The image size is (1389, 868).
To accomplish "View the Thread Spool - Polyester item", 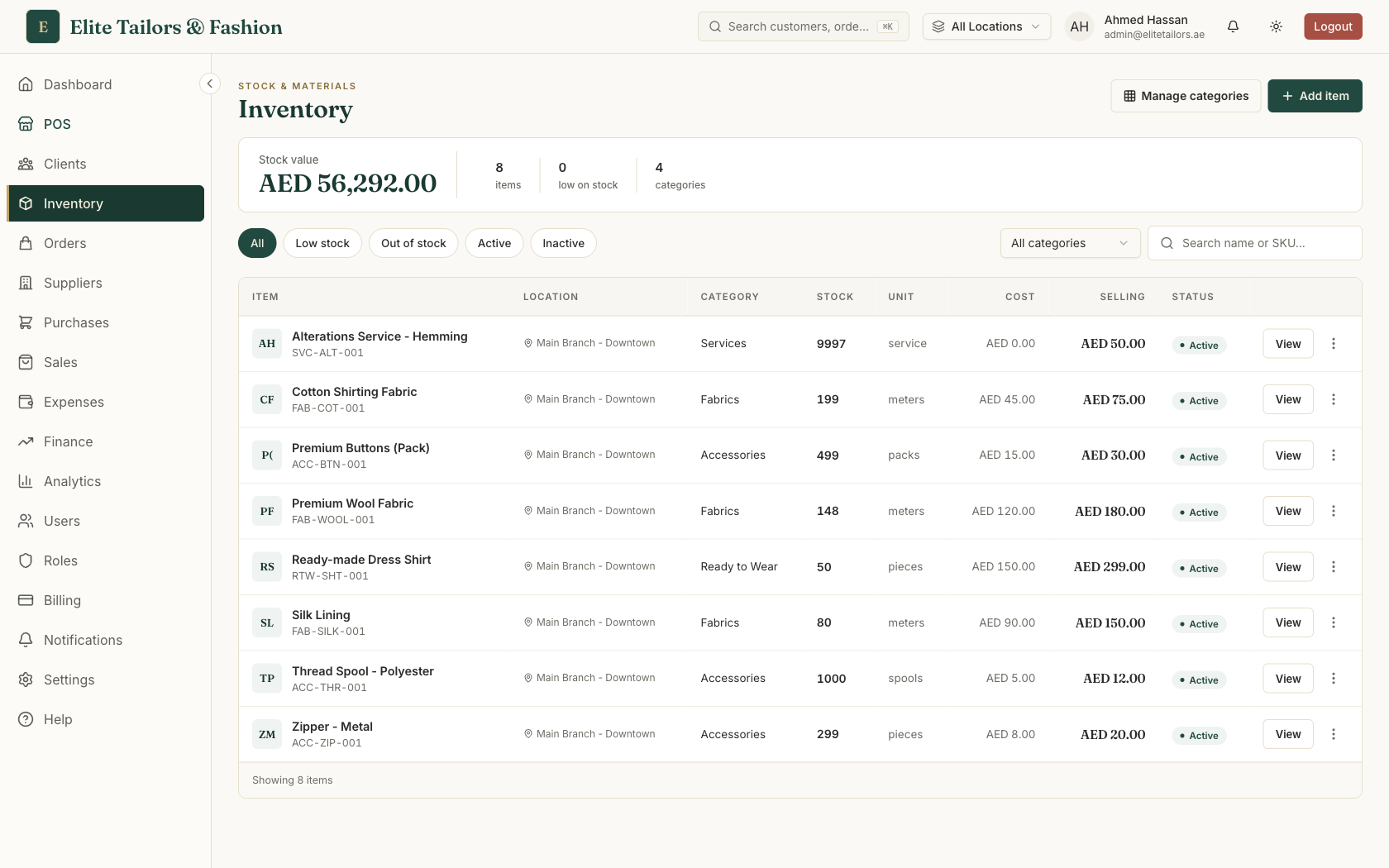I will tap(1288, 679).
